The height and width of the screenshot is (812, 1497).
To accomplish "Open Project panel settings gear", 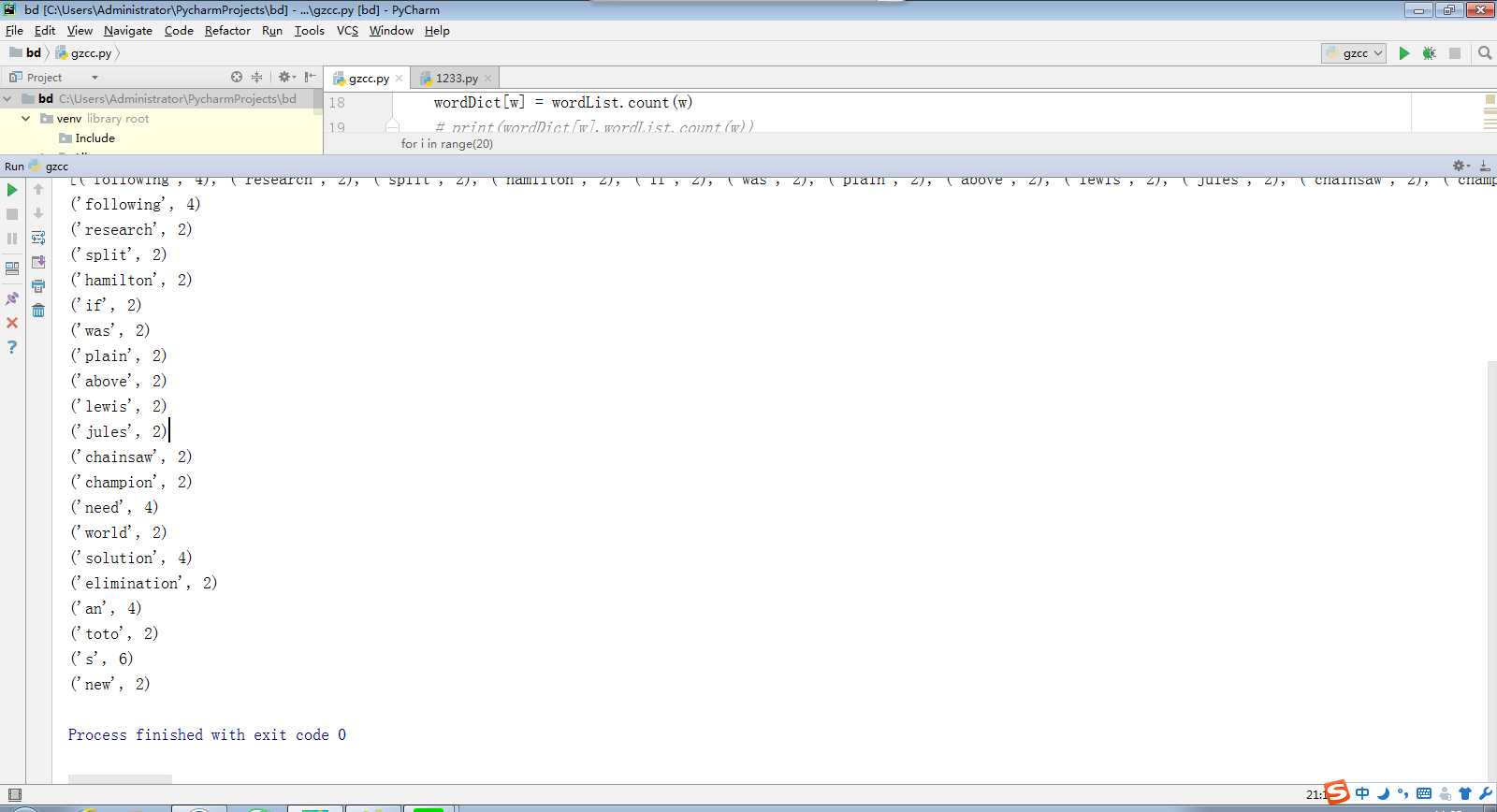I will (x=286, y=77).
